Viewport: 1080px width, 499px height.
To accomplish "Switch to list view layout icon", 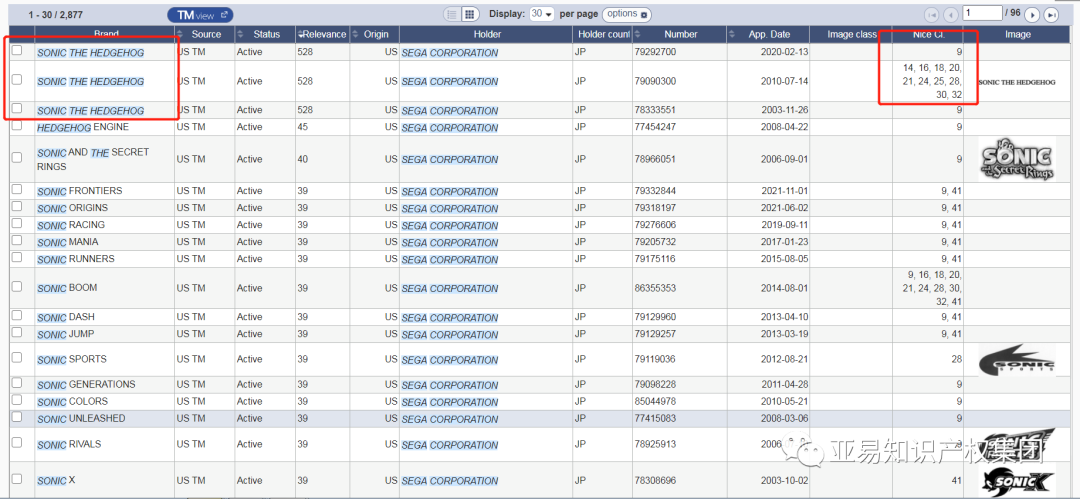I will tap(453, 14).
